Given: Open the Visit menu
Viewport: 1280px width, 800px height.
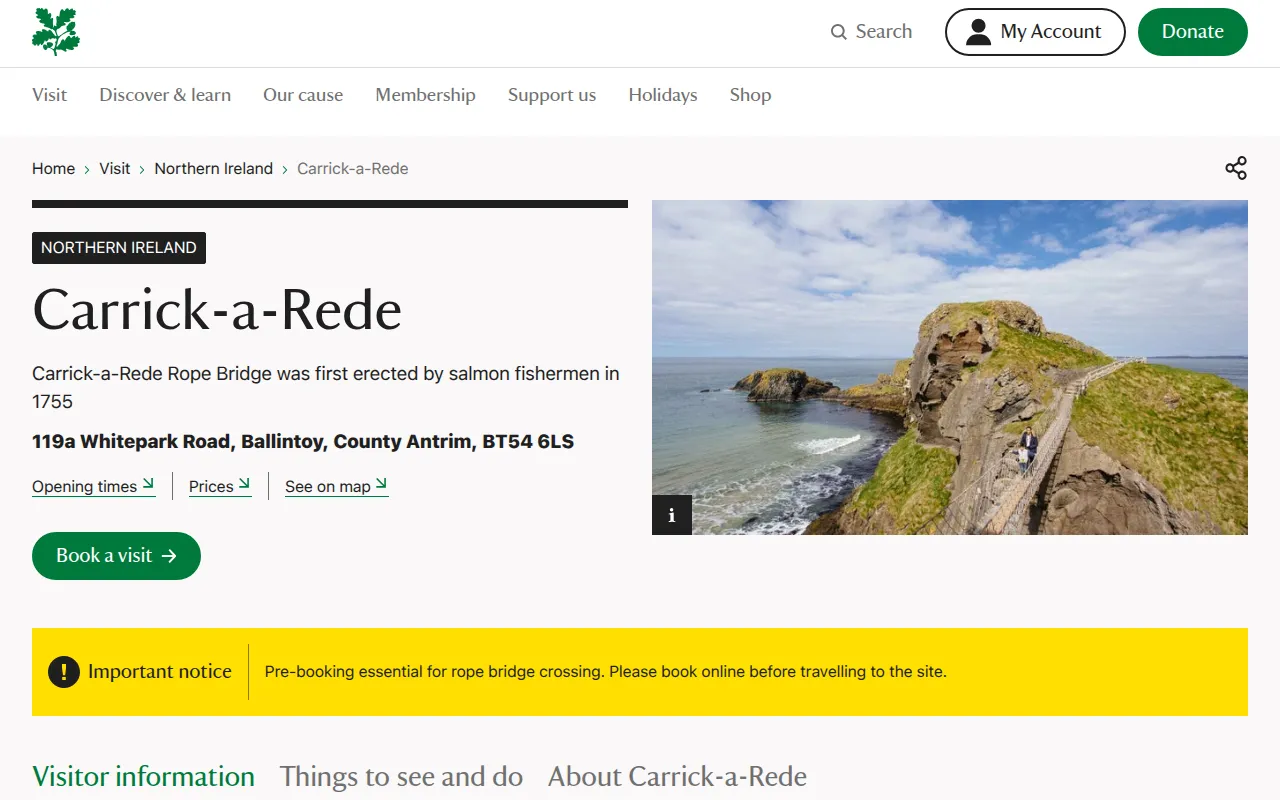Looking at the screenshot, I should [x=49, y=95].
